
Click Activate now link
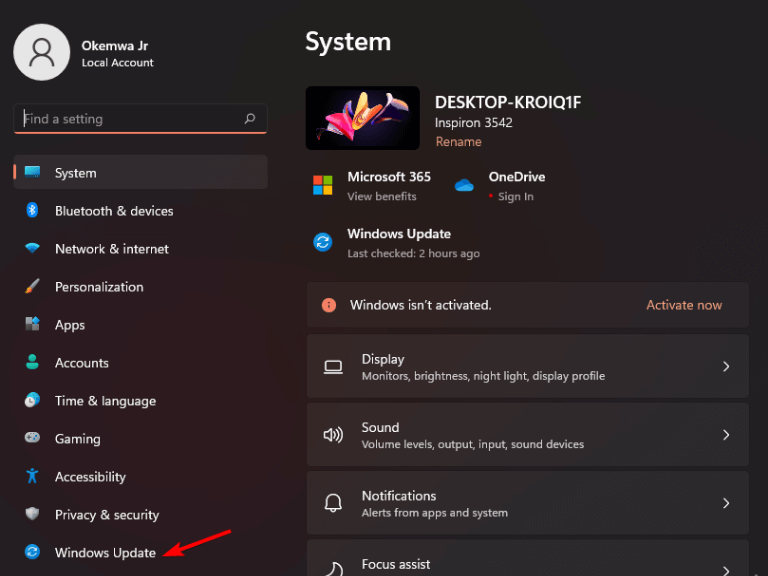tap(684, 305)
